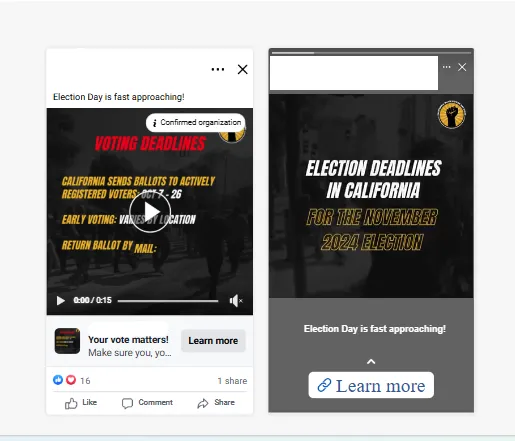Open the three-dot menu on the Facebook post
The width and height of the screenshot is (515, 441).
(218, 69)
